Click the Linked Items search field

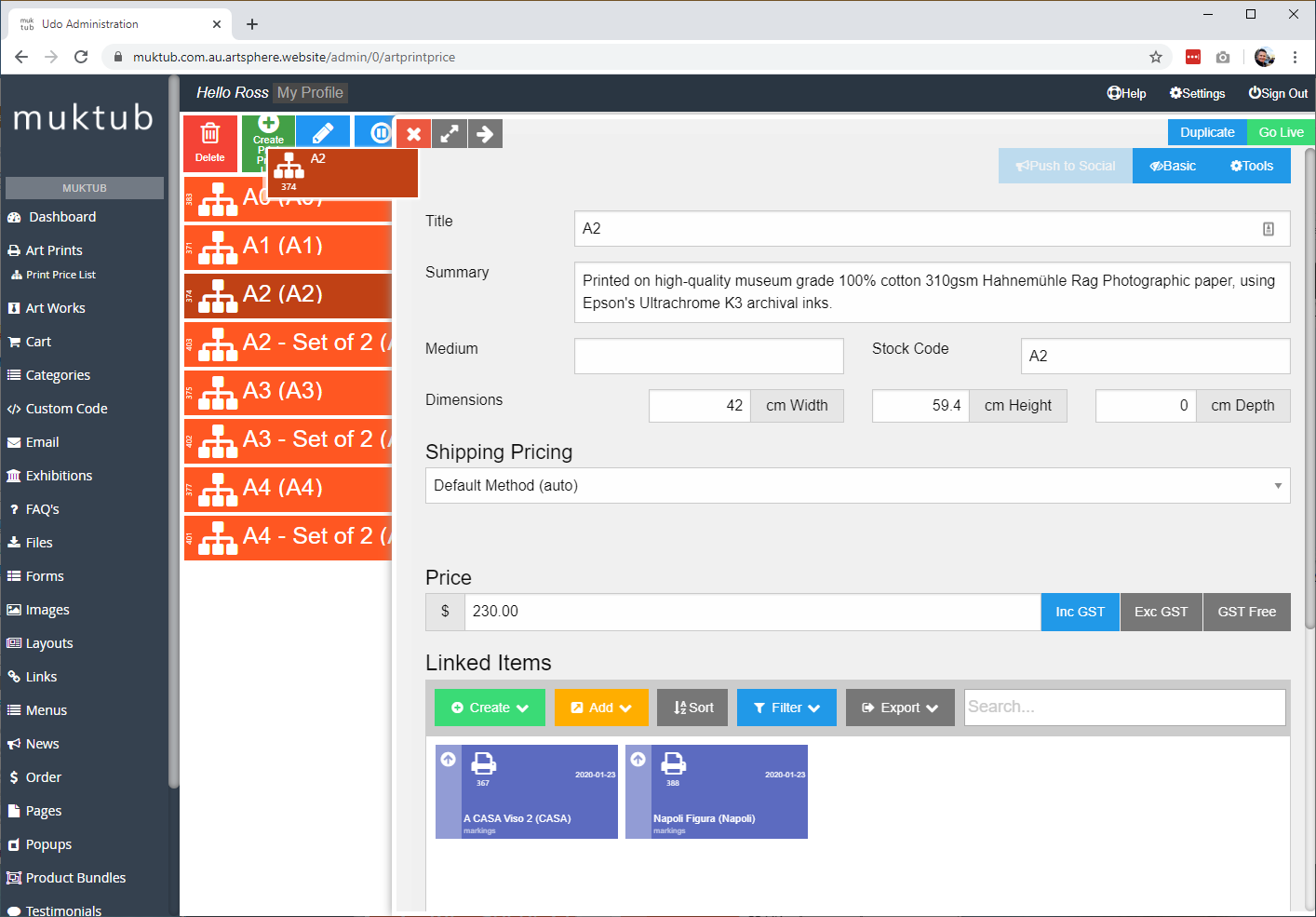pos(1124,708)
